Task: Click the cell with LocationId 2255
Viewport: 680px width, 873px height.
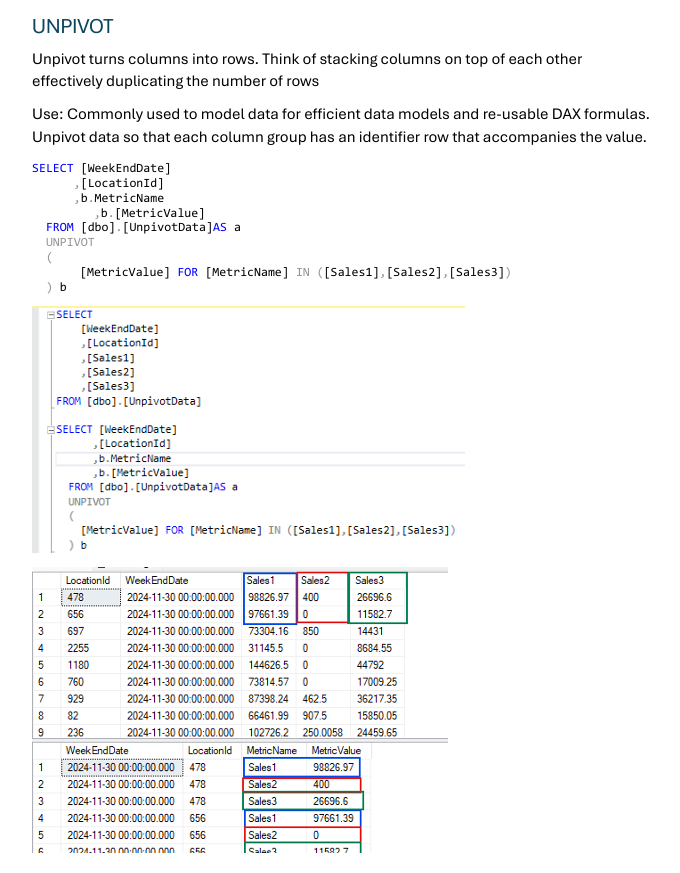Action: (78, 648)
